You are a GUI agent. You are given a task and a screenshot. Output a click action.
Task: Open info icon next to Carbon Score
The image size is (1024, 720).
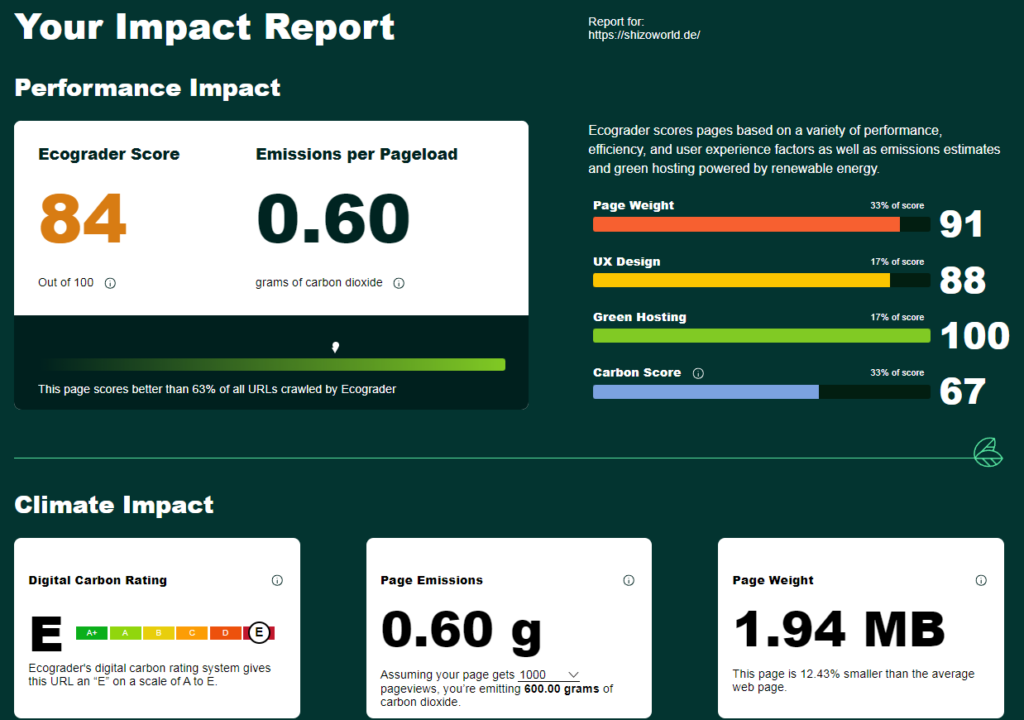tap(698, 373)
